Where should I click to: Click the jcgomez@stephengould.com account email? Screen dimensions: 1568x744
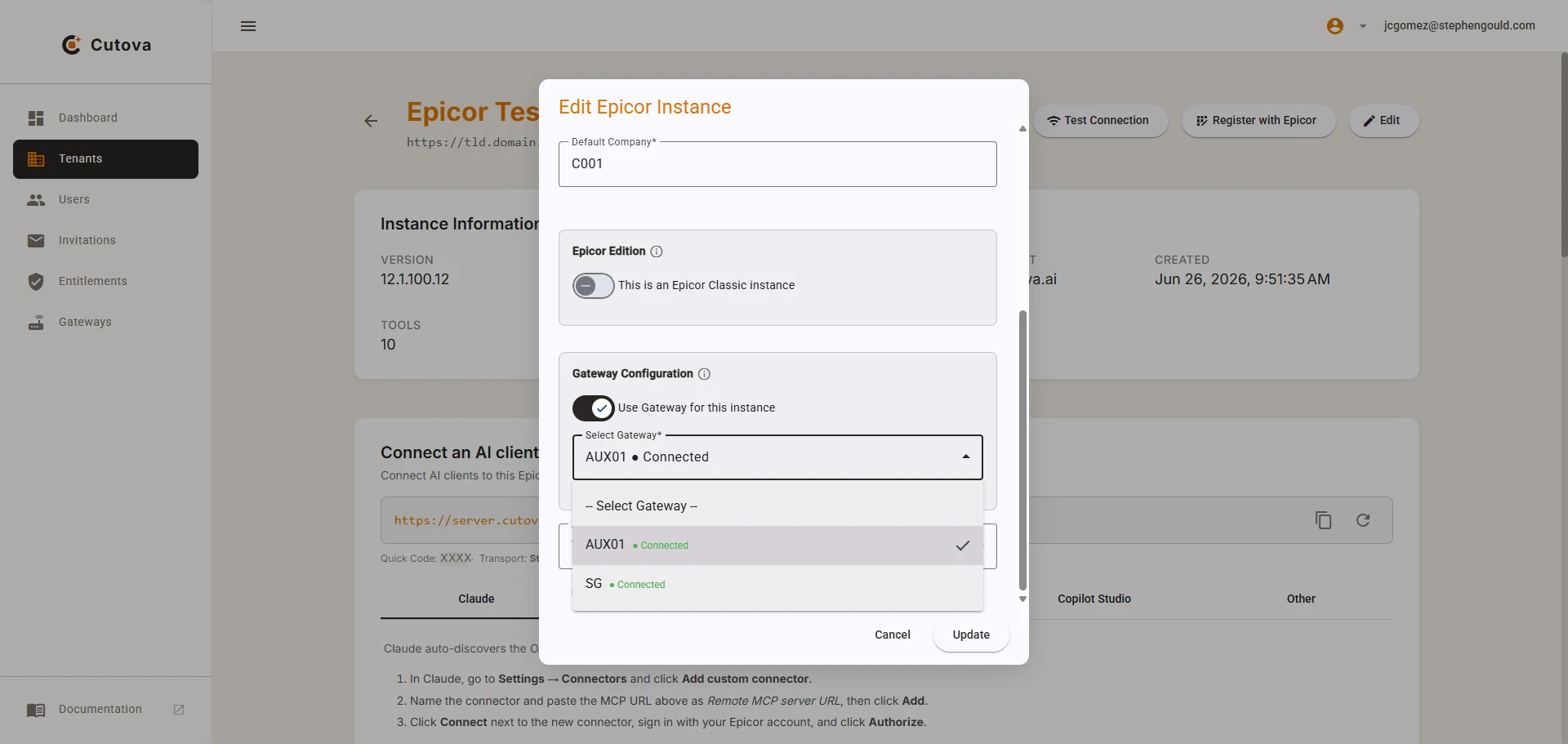(1459, 26)
